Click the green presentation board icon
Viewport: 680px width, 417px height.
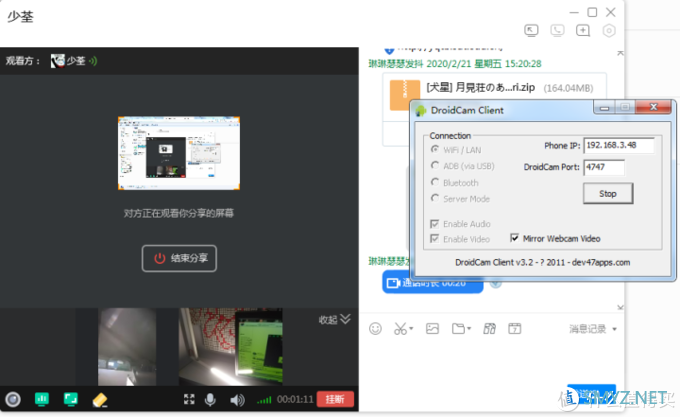pos(42,399)
